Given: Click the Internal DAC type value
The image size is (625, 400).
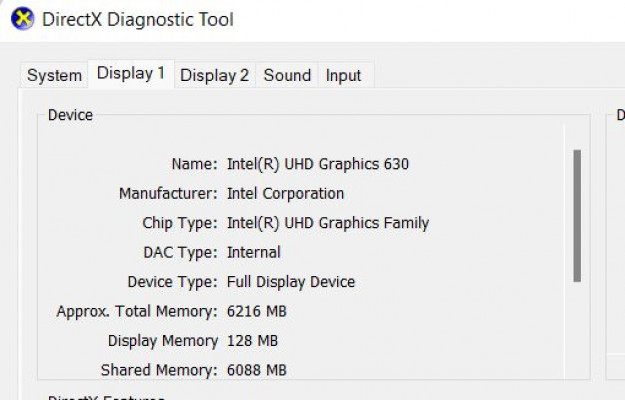Looking at the screenshot, I should [253, 252].
